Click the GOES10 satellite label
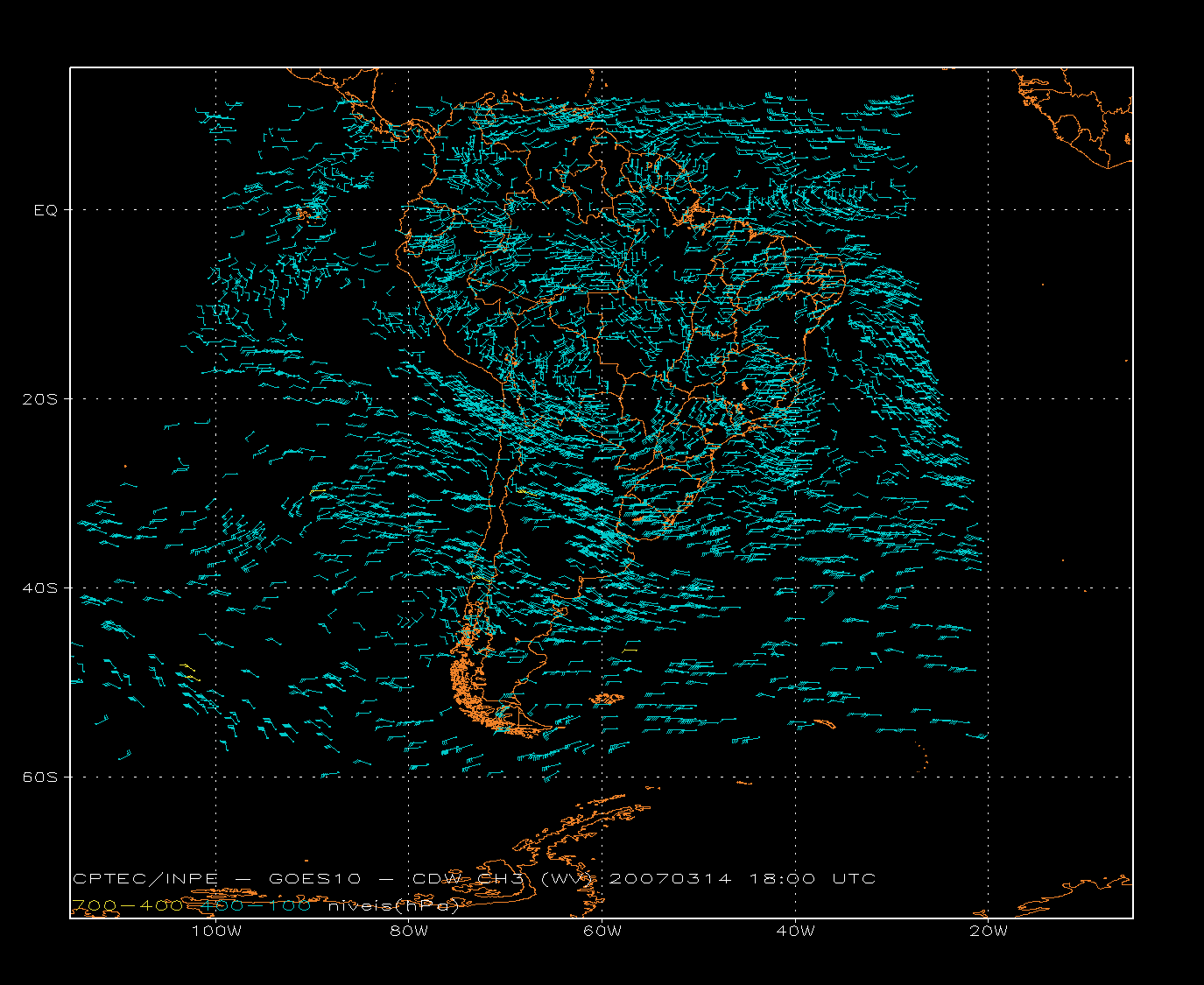 [315, 878]
